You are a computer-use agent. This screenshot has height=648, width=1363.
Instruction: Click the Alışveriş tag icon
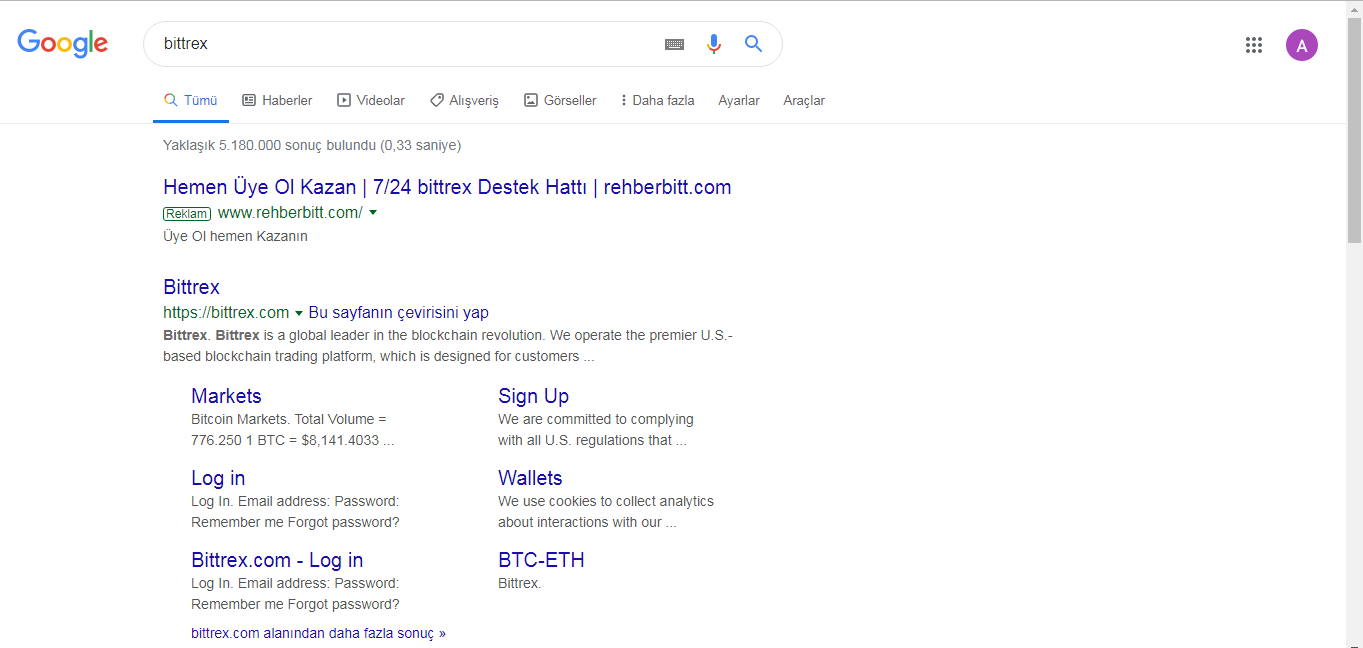(x=436, y=100)
